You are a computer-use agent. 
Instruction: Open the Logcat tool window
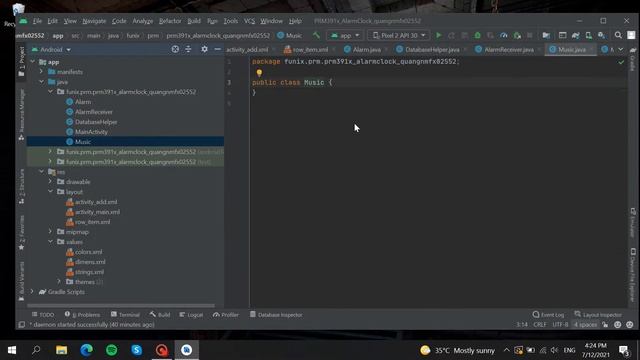tap(191, 315)
